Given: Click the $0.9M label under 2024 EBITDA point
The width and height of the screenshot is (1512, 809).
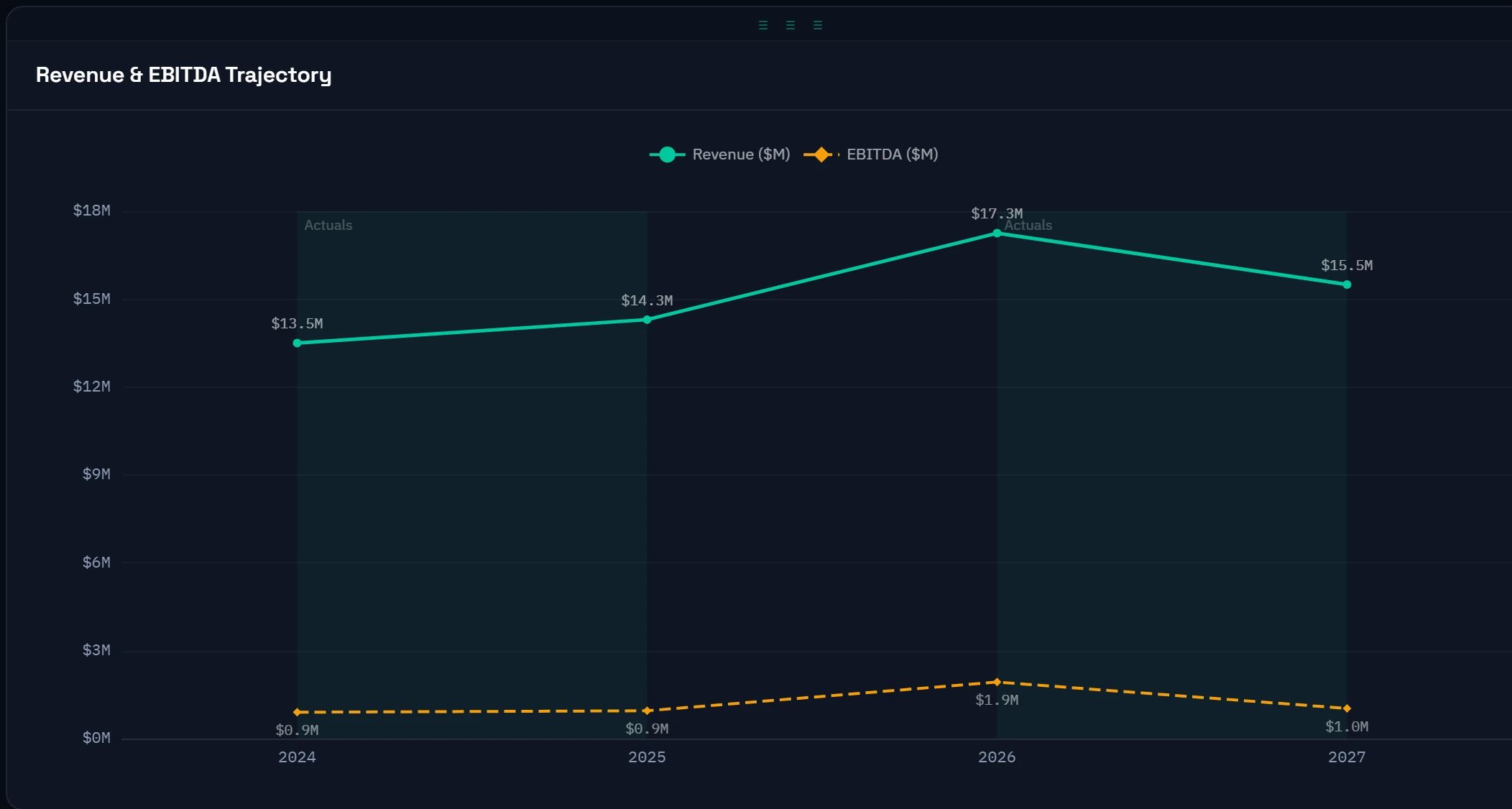Looking at the screenshot, I should [297, 730].
